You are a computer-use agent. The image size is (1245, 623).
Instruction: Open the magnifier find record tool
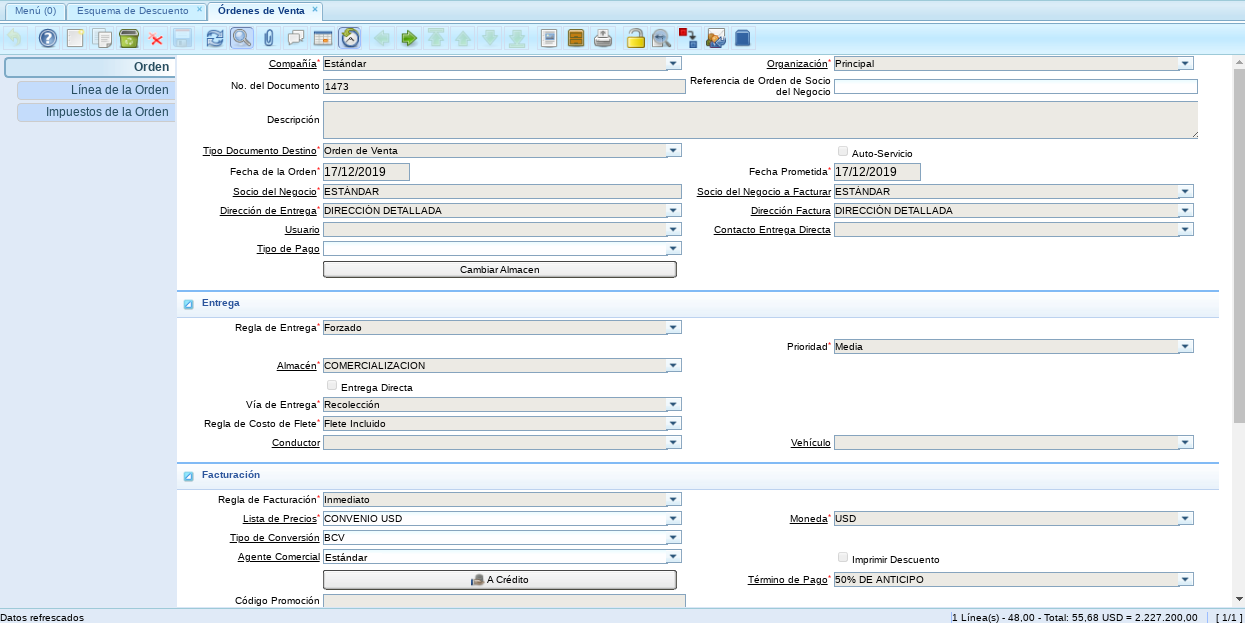coord(241,38)
